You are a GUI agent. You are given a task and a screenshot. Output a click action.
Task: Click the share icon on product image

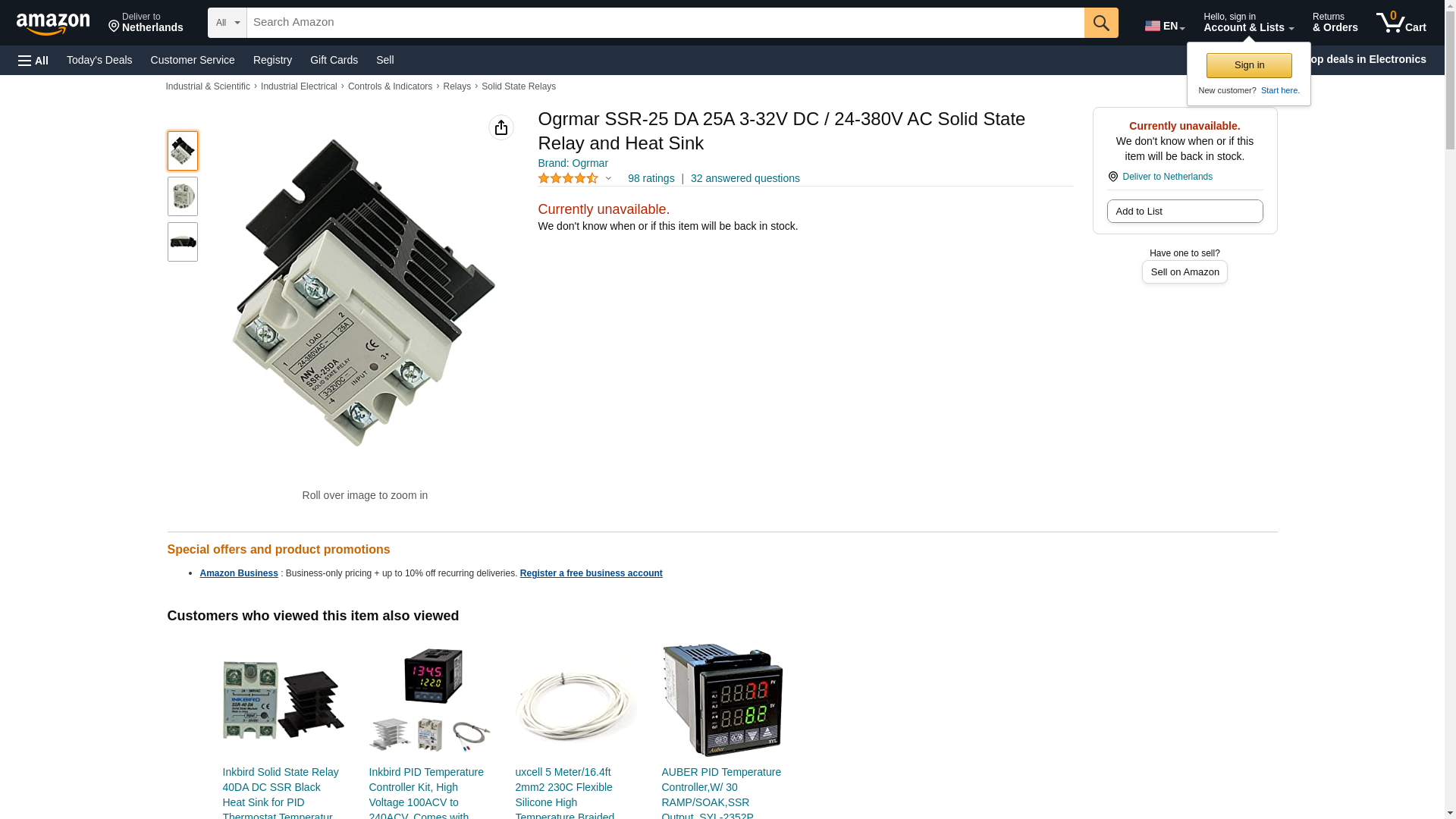click(x=501, y=127)
